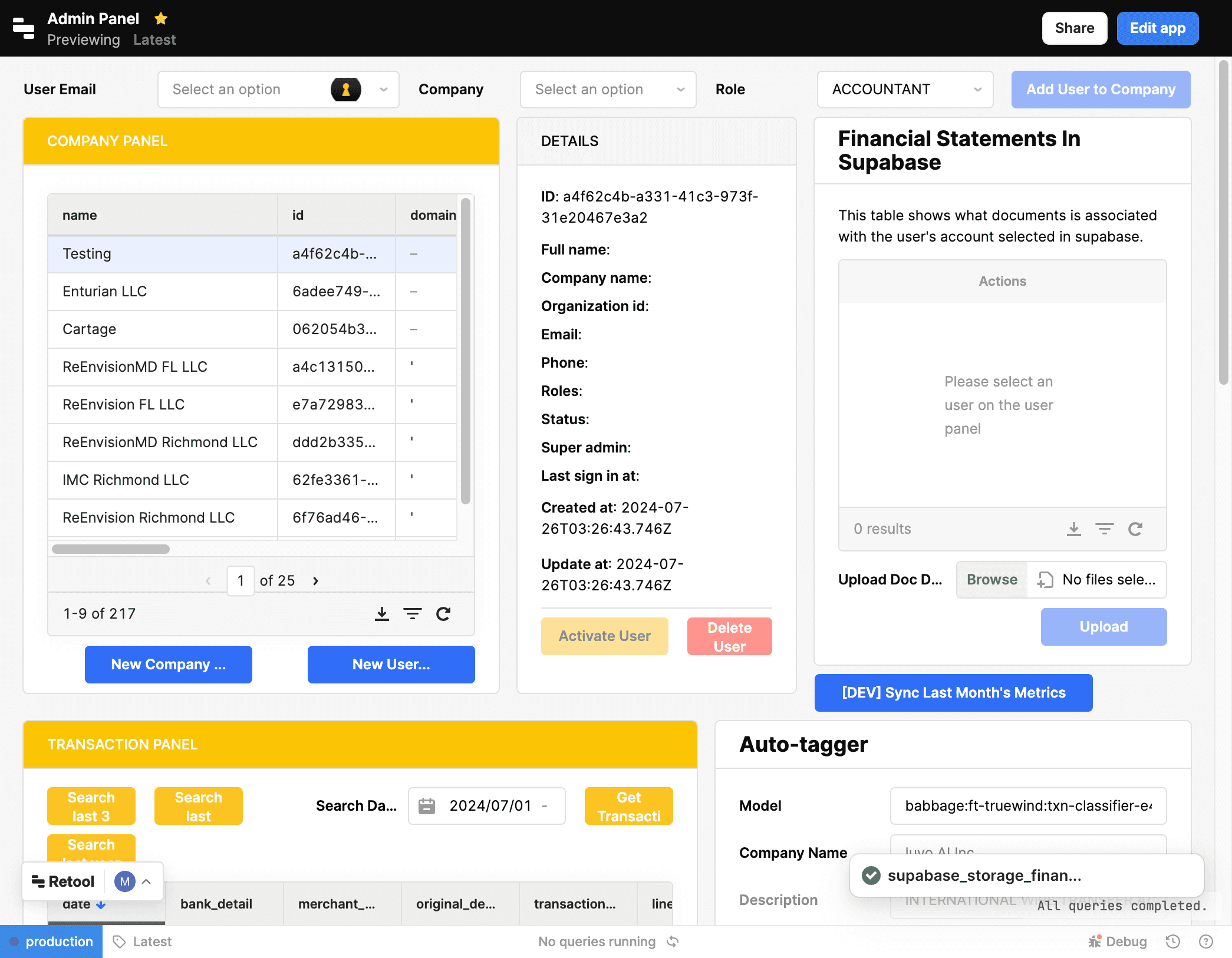Open the User Email selection dropdown
Viewport: 1232px width, 958px height.
(278, 89)
